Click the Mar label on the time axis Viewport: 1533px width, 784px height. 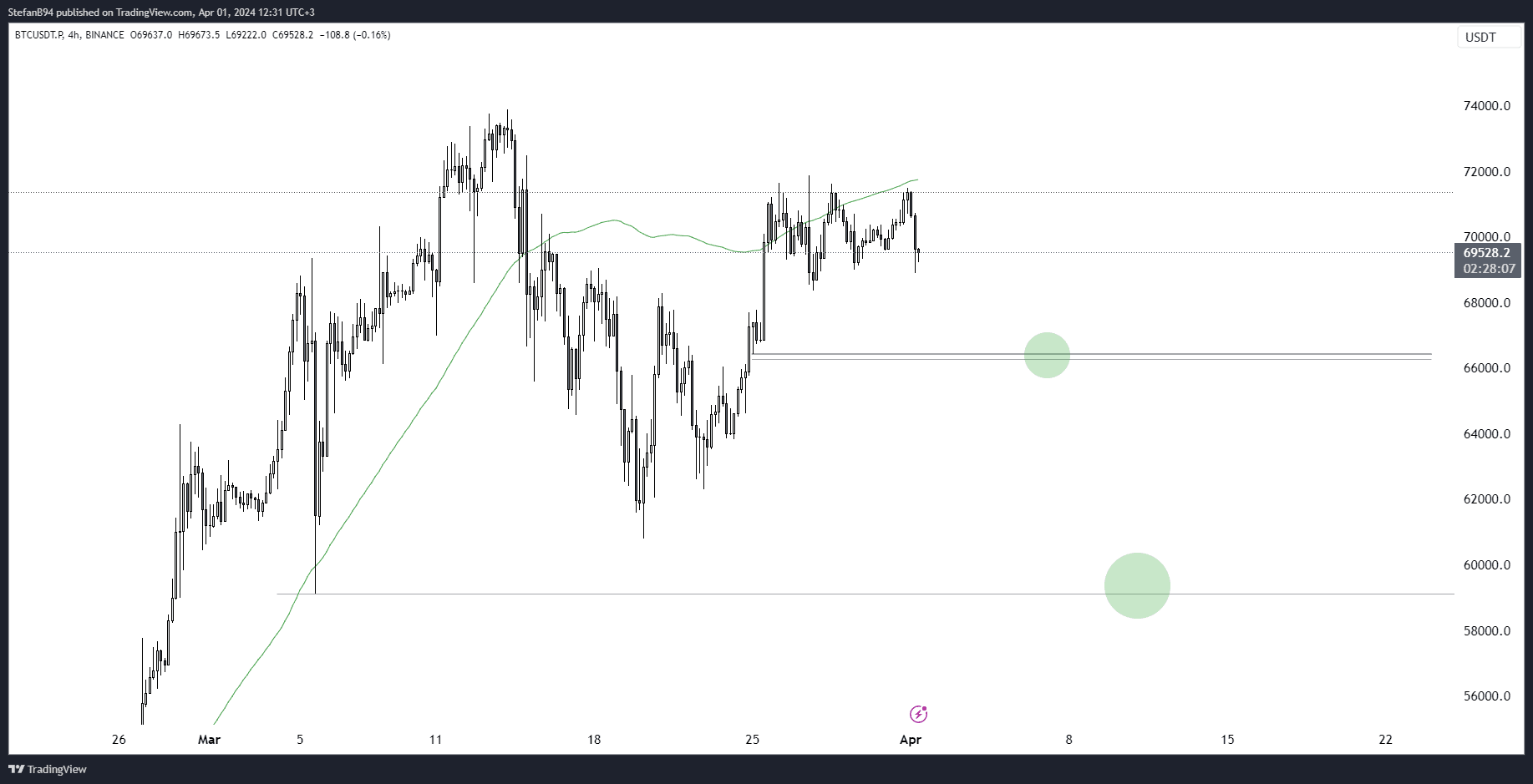tap(208, 740)
